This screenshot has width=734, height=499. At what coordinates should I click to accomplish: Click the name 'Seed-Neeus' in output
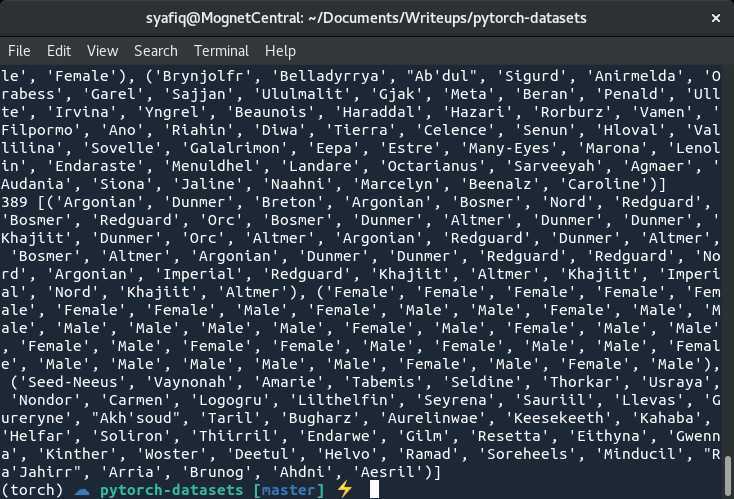tap(73, 382)
